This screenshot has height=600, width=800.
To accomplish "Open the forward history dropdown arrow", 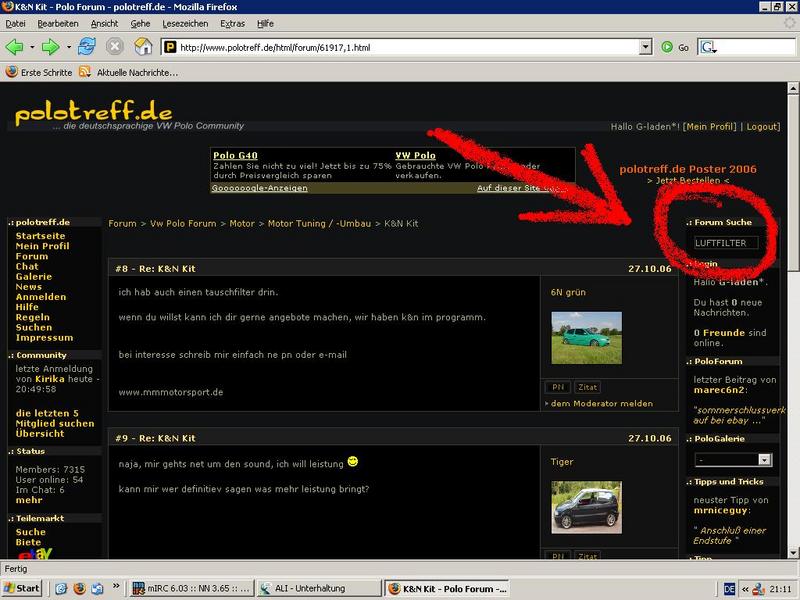I will click(x=68, y=47).
